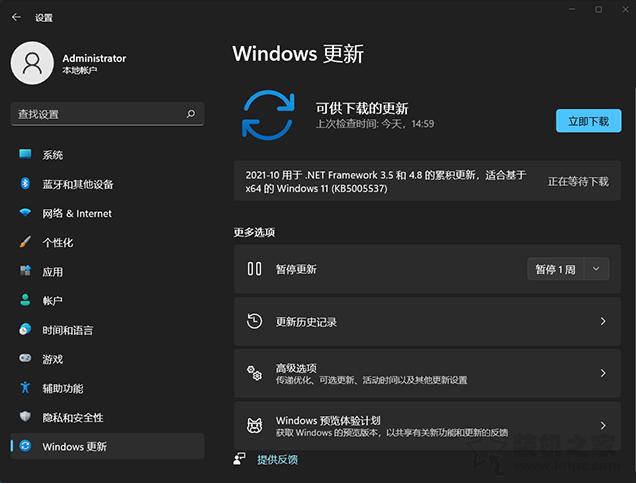Screen dimensions: 636x484
Task: Click the Bluetooth icon in sidebar
Action: point(25,183)
